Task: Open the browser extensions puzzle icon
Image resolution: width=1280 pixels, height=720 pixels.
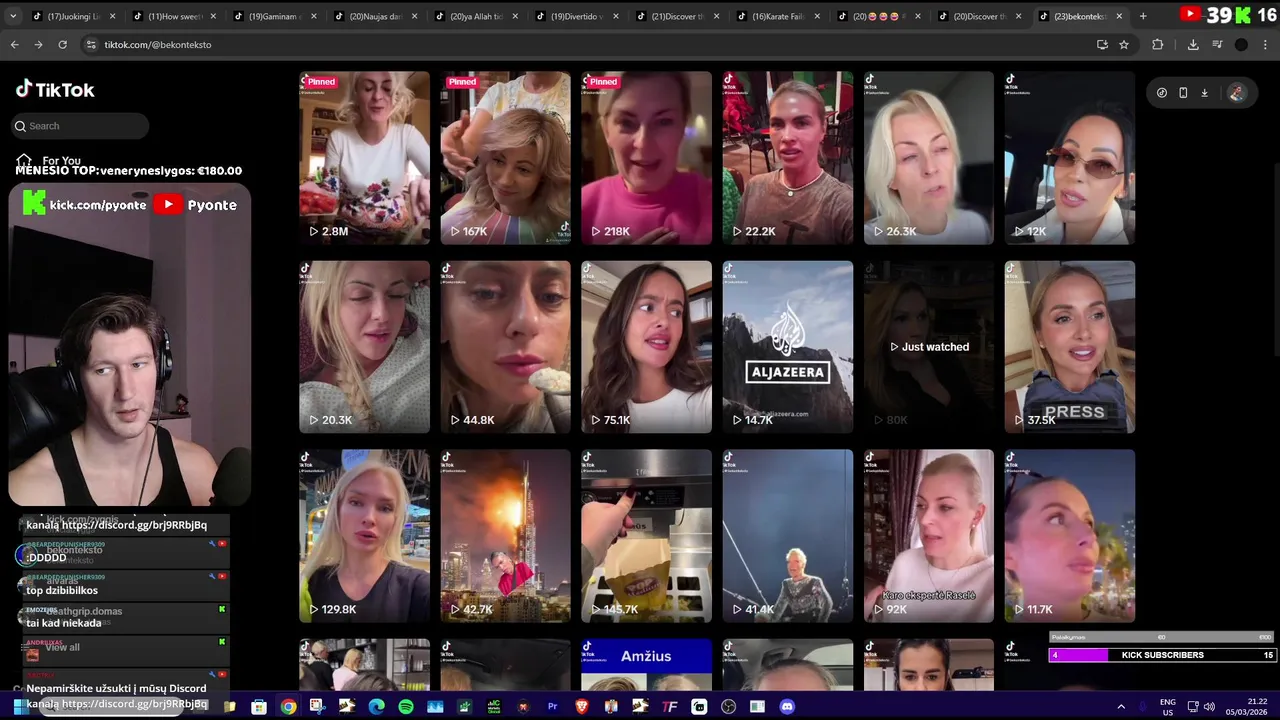Action: (x=1158, y=45)
